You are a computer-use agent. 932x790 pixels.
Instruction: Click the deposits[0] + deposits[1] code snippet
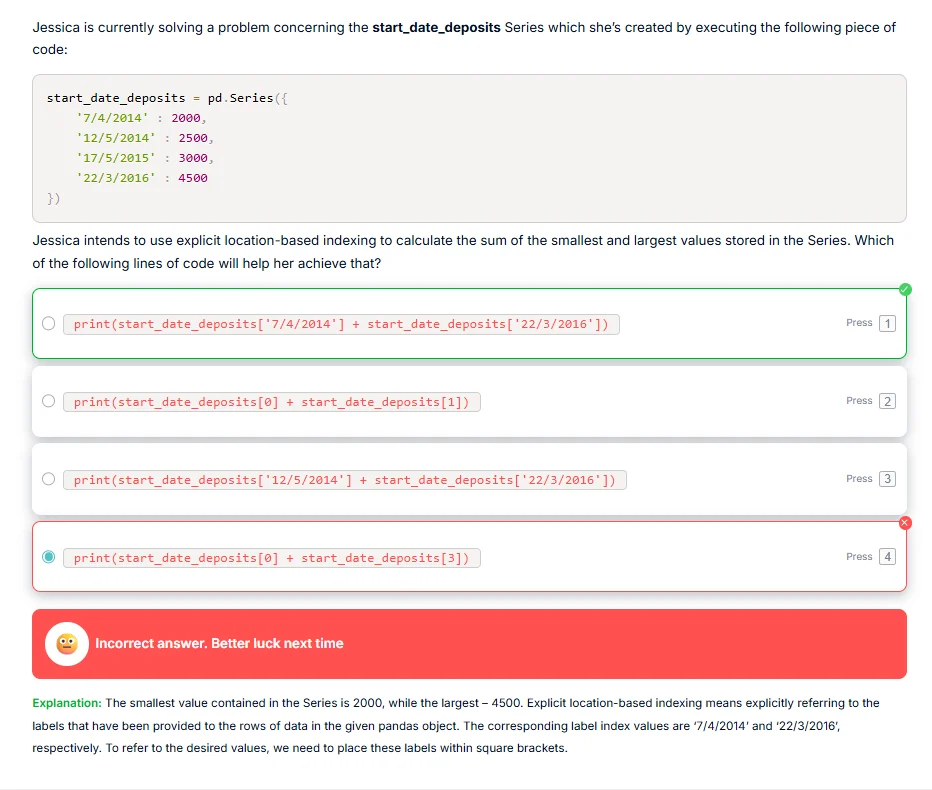(271, 402)
